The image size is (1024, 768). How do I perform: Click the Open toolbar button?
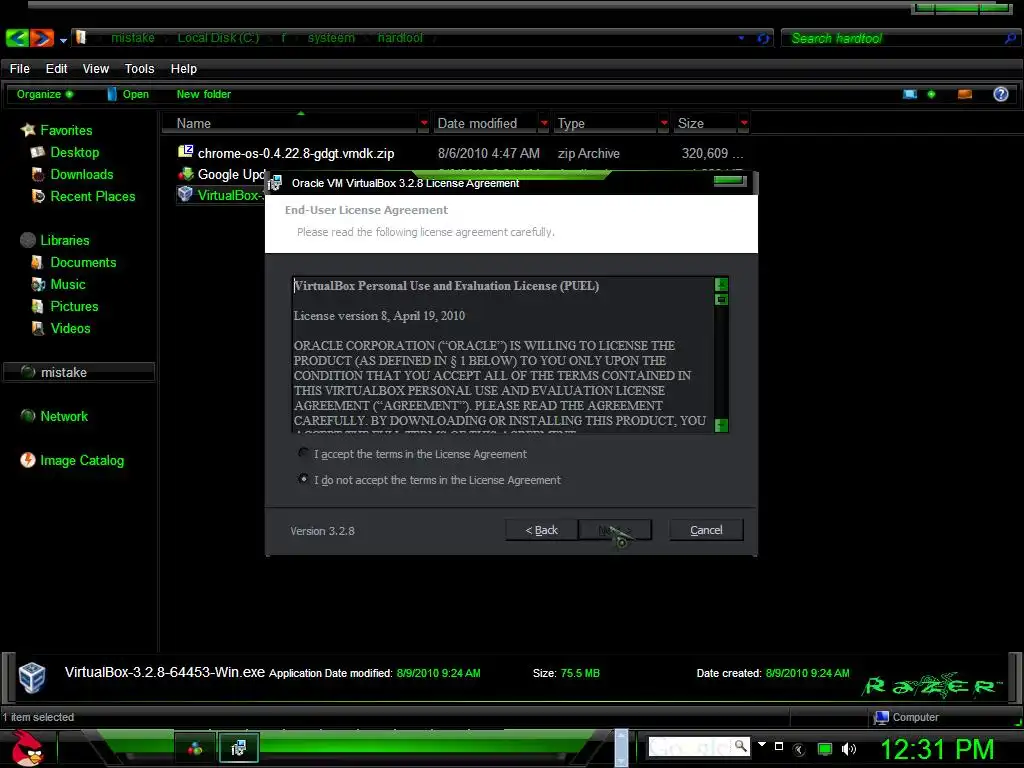pos(128,94)
